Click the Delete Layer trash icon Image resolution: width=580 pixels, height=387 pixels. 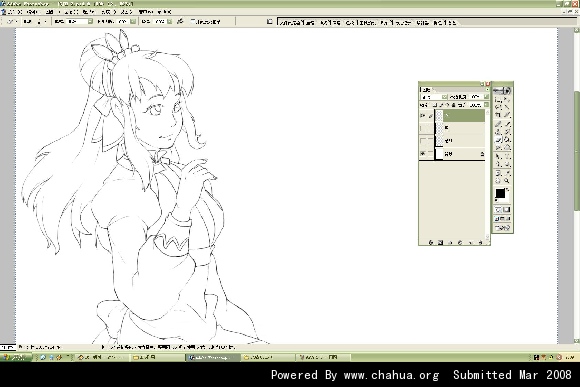480,243
